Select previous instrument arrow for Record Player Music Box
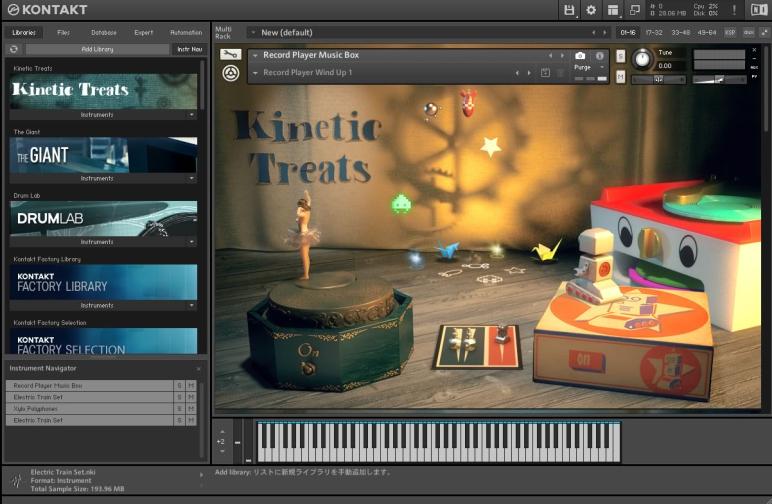Screen dimensions: 772x504 550,56
